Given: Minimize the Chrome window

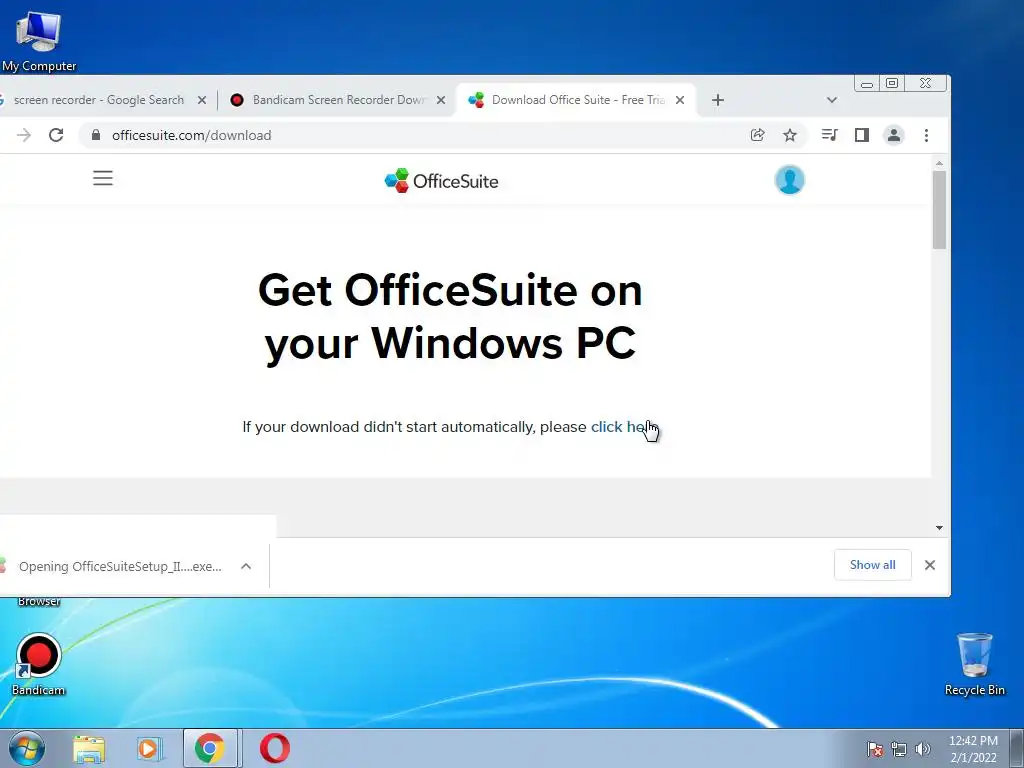Looking at the screenshot, I should pyautogui.click(x=867, y=84).
